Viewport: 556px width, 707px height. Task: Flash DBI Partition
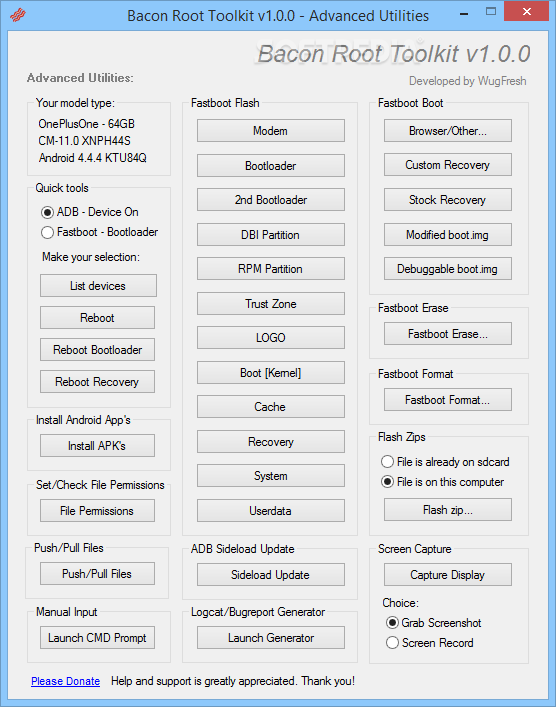click(271, 234)
